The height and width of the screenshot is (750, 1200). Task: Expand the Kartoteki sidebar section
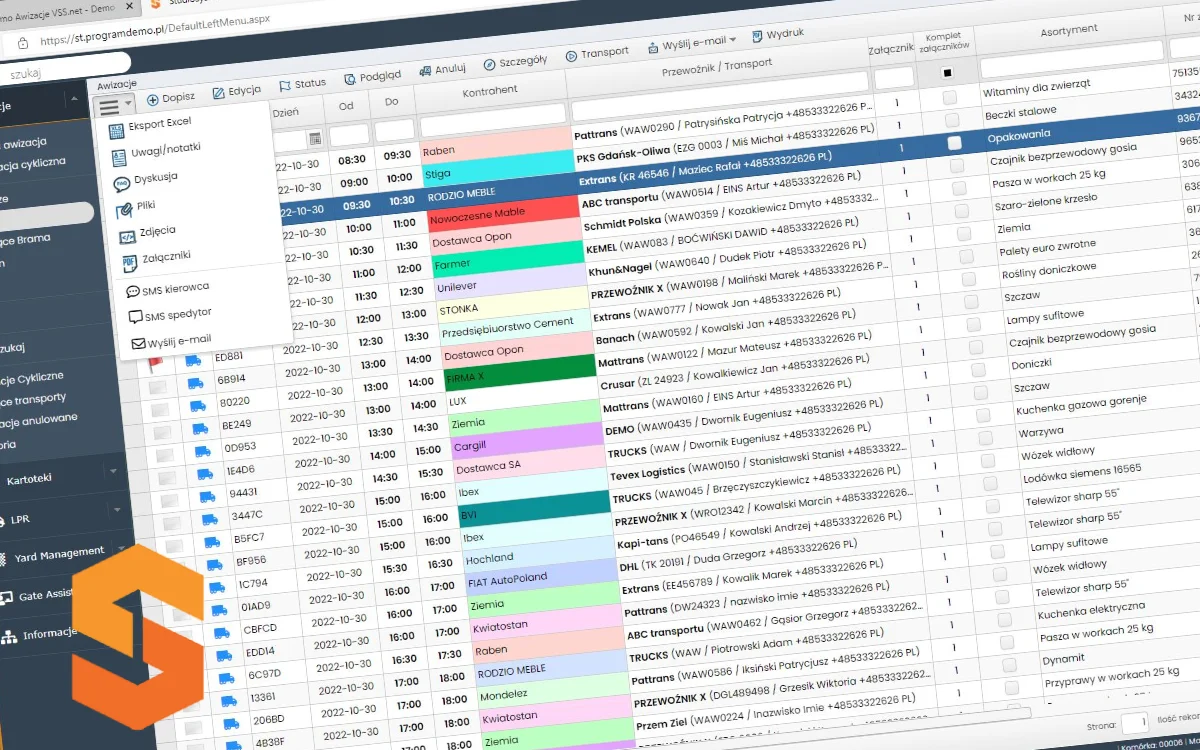[x=113, y=471]
